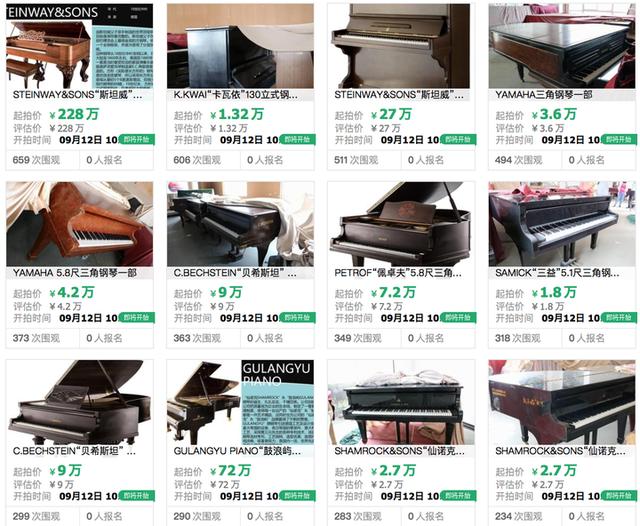Click the STEINWAY&SONS 228万 listing title
Viewport: 640px width, 526px height.
click(x=78, y=95)
